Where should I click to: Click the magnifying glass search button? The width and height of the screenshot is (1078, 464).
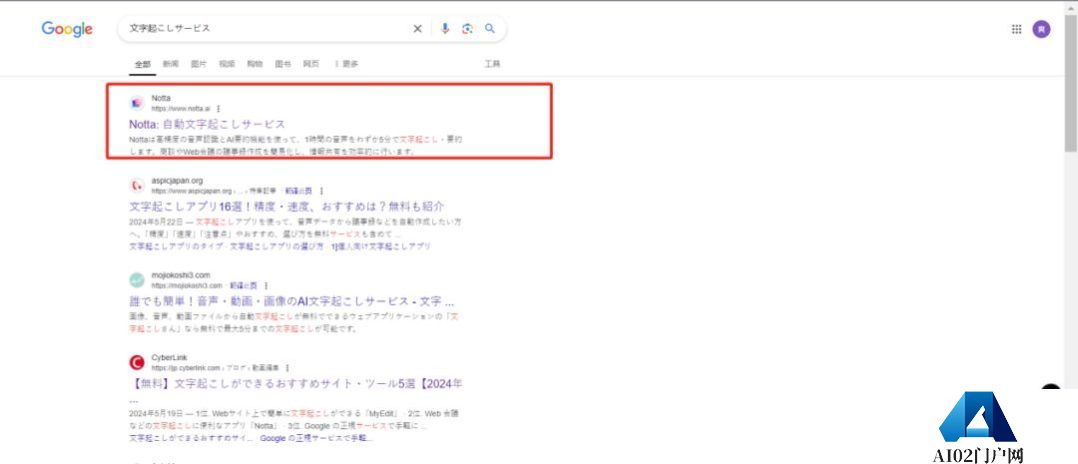[x=490, y=29]
